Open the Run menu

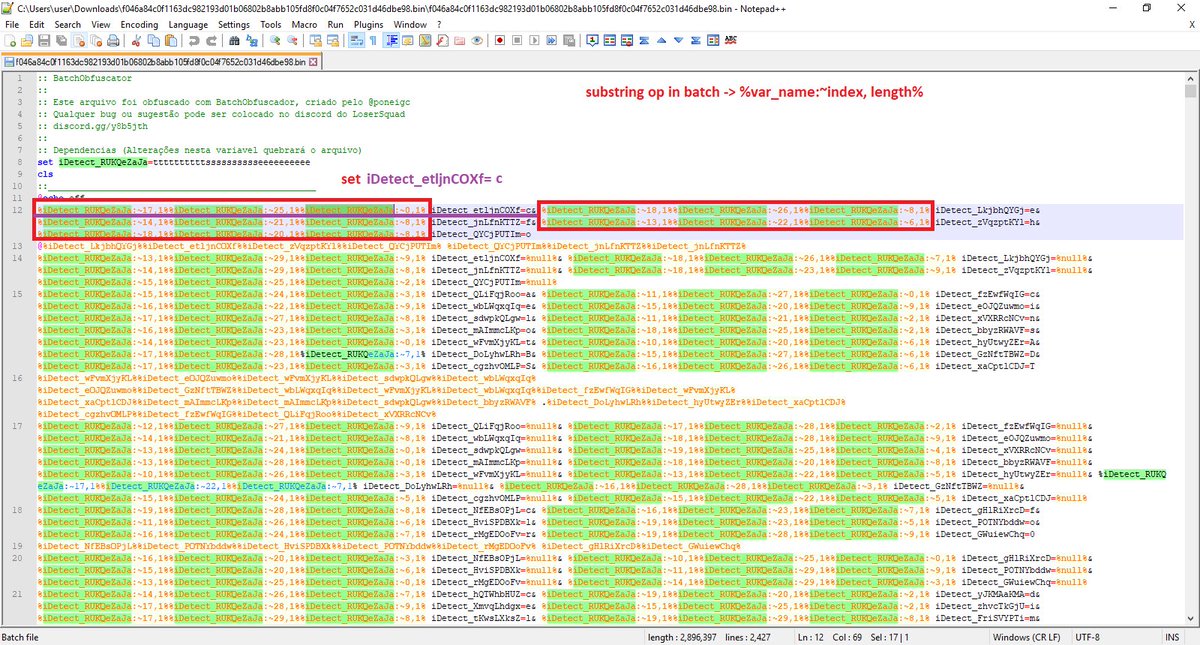[x=336, y=23]
